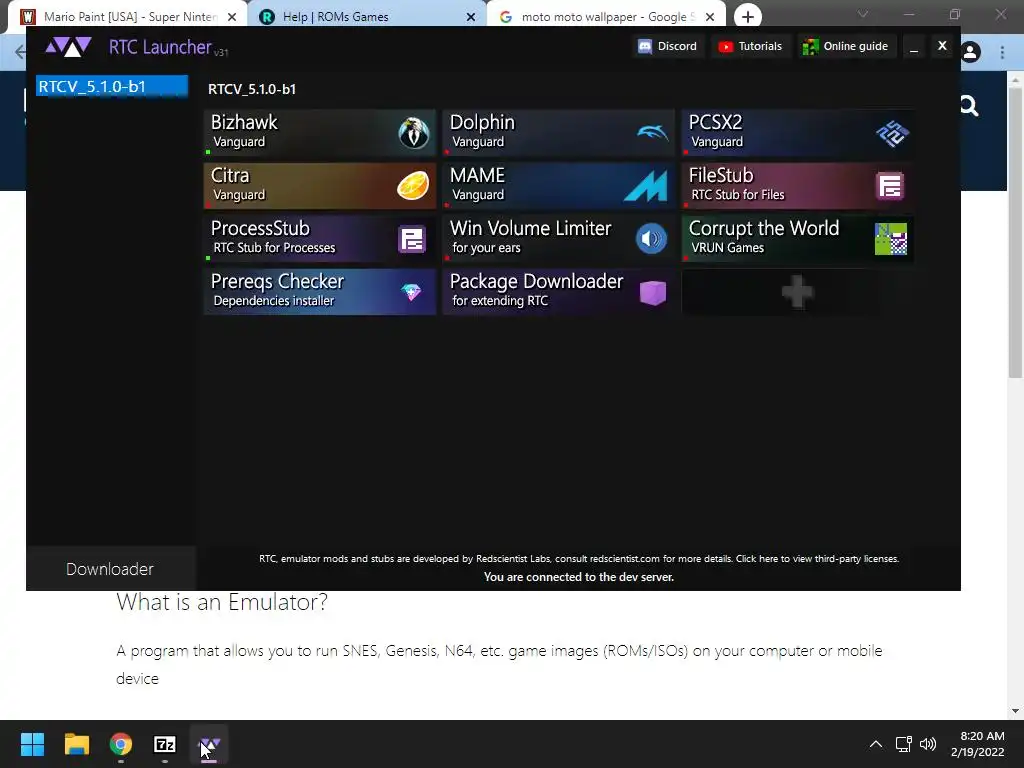Screen dimensions: 1024x768
Task: Open Citra Vanguard via the orange icon
Action: (413, 186)
